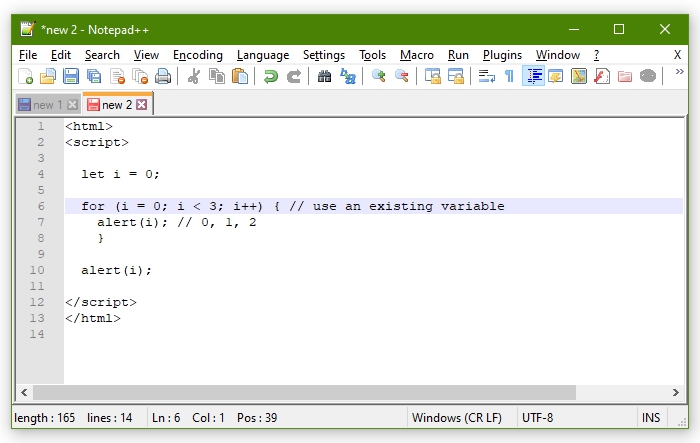Open the Window menu
The width and height of the screenshot is (700, 443).
(x=558, y=55)
